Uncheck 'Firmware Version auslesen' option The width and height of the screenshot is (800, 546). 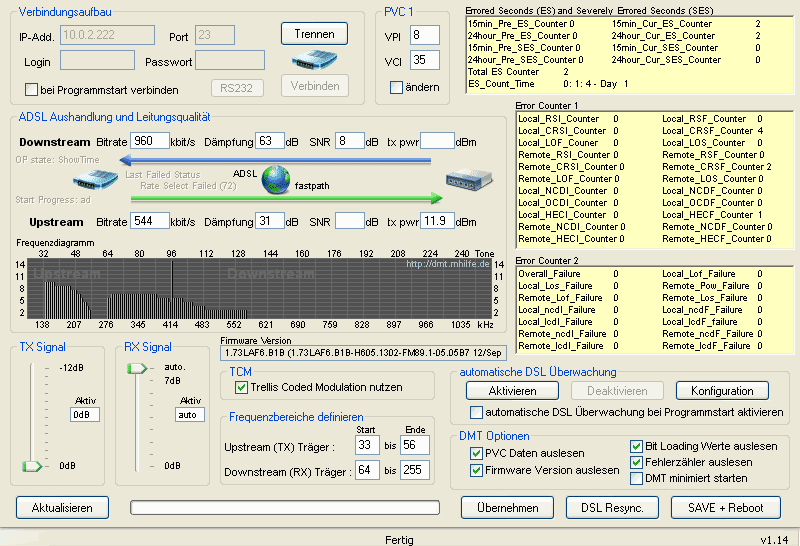(476, 470)
